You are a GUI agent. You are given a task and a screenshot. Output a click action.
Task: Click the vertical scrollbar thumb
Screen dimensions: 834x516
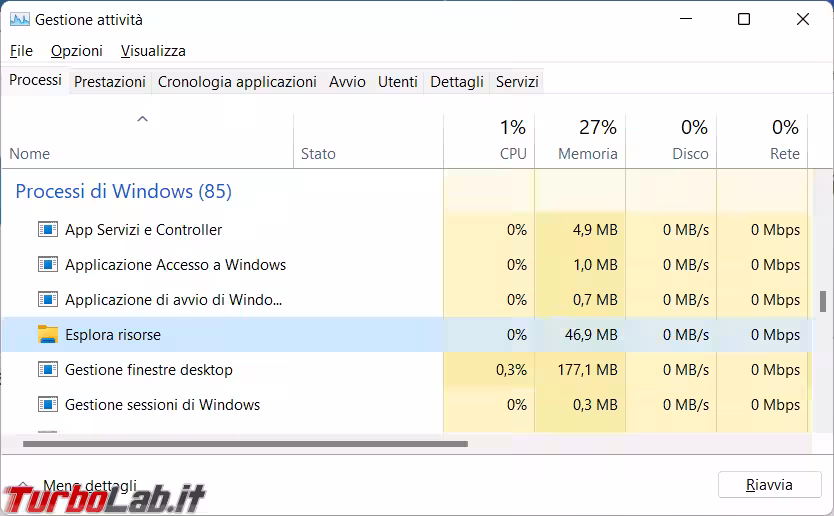tap(823, 302)
